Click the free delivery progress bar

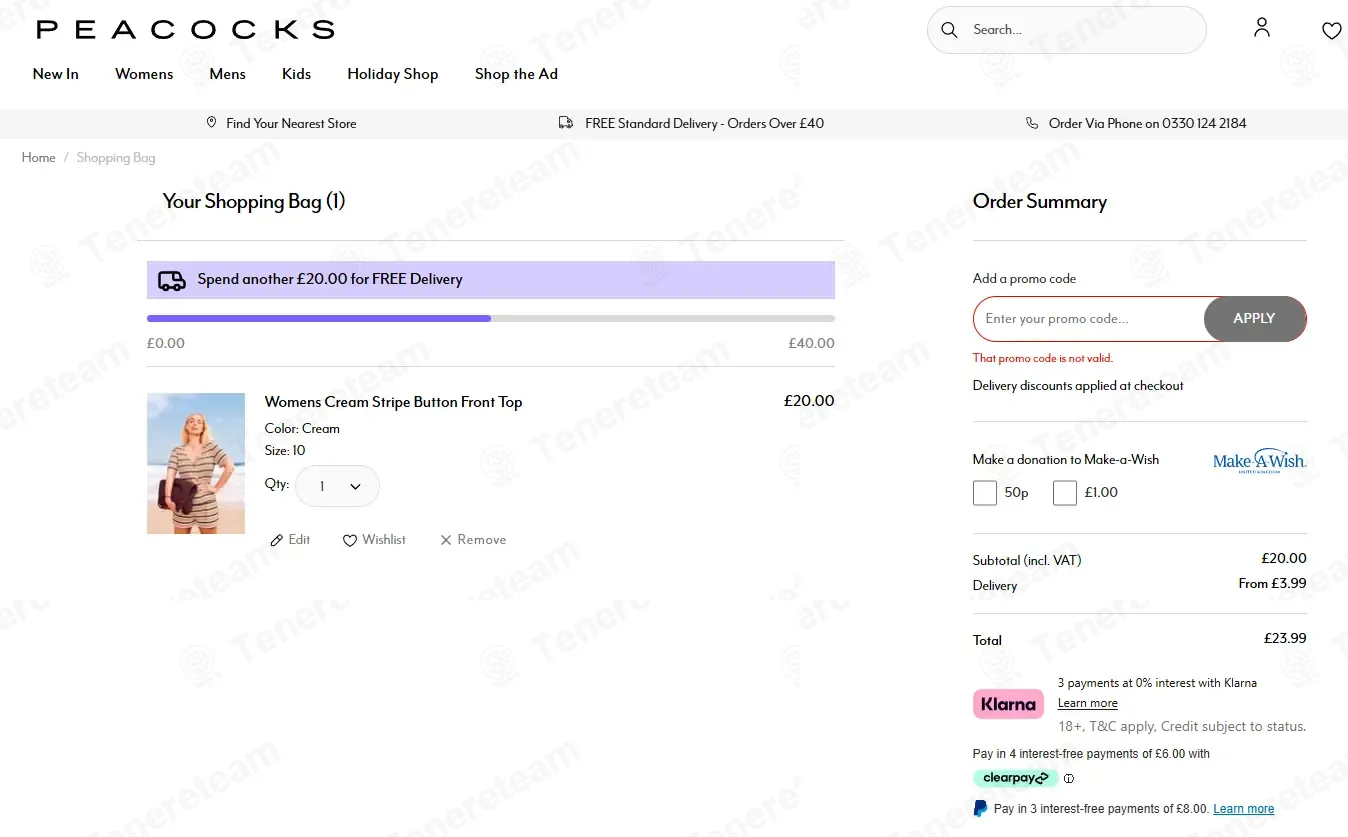click(491, 318)
